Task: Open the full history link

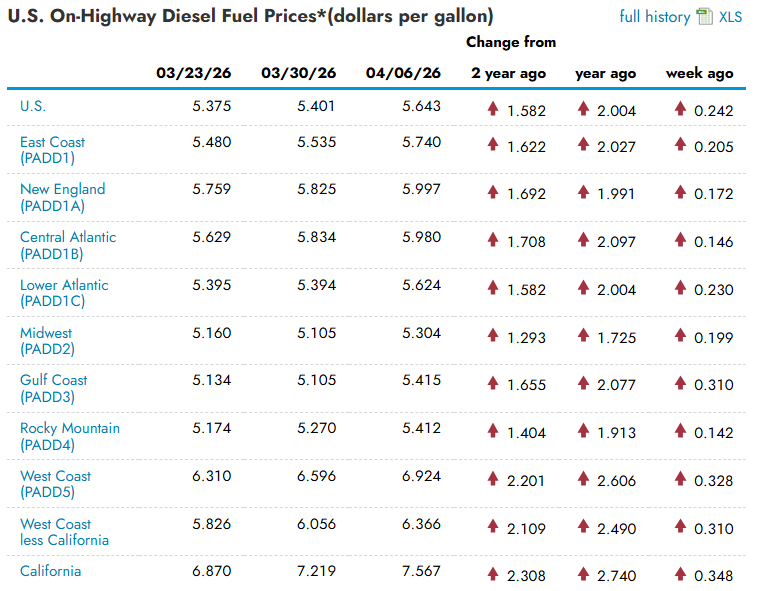Action: (x=654, y=17)
